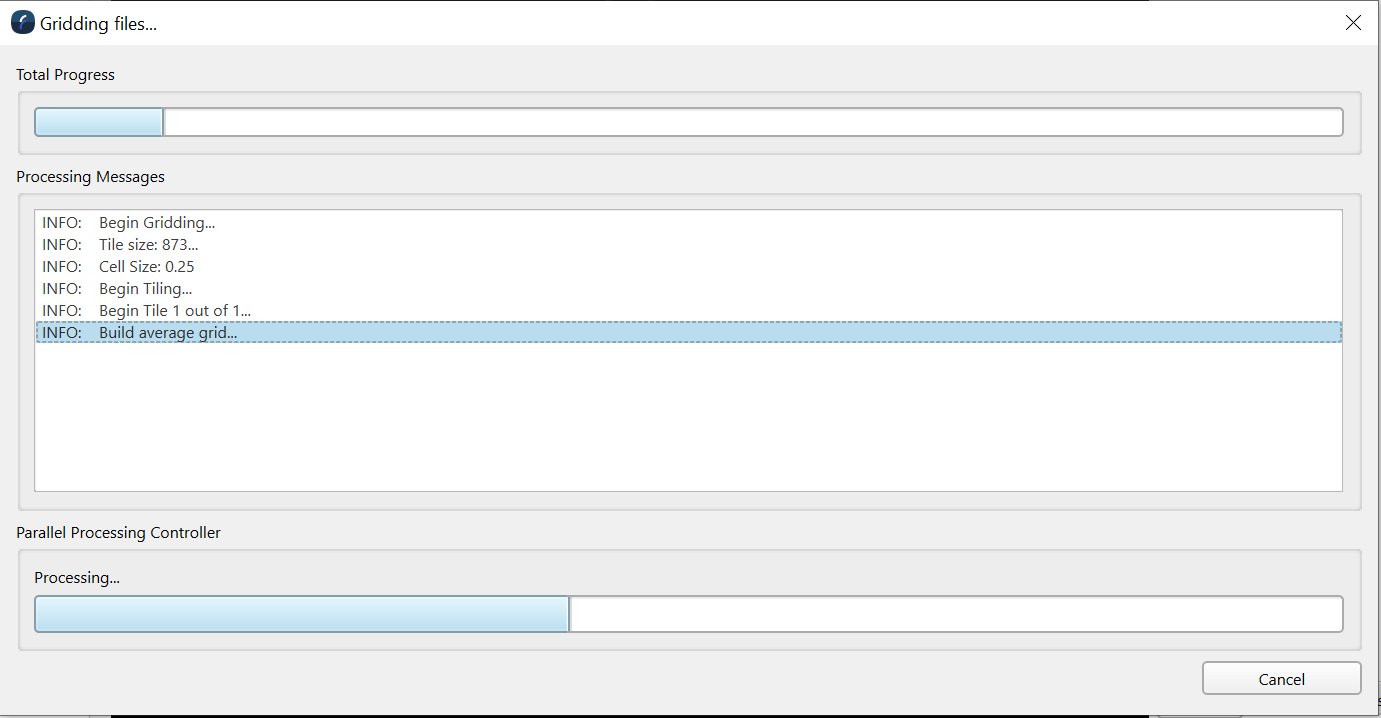
Task: Click the 'Processing Messages' label
Action: 91,177
